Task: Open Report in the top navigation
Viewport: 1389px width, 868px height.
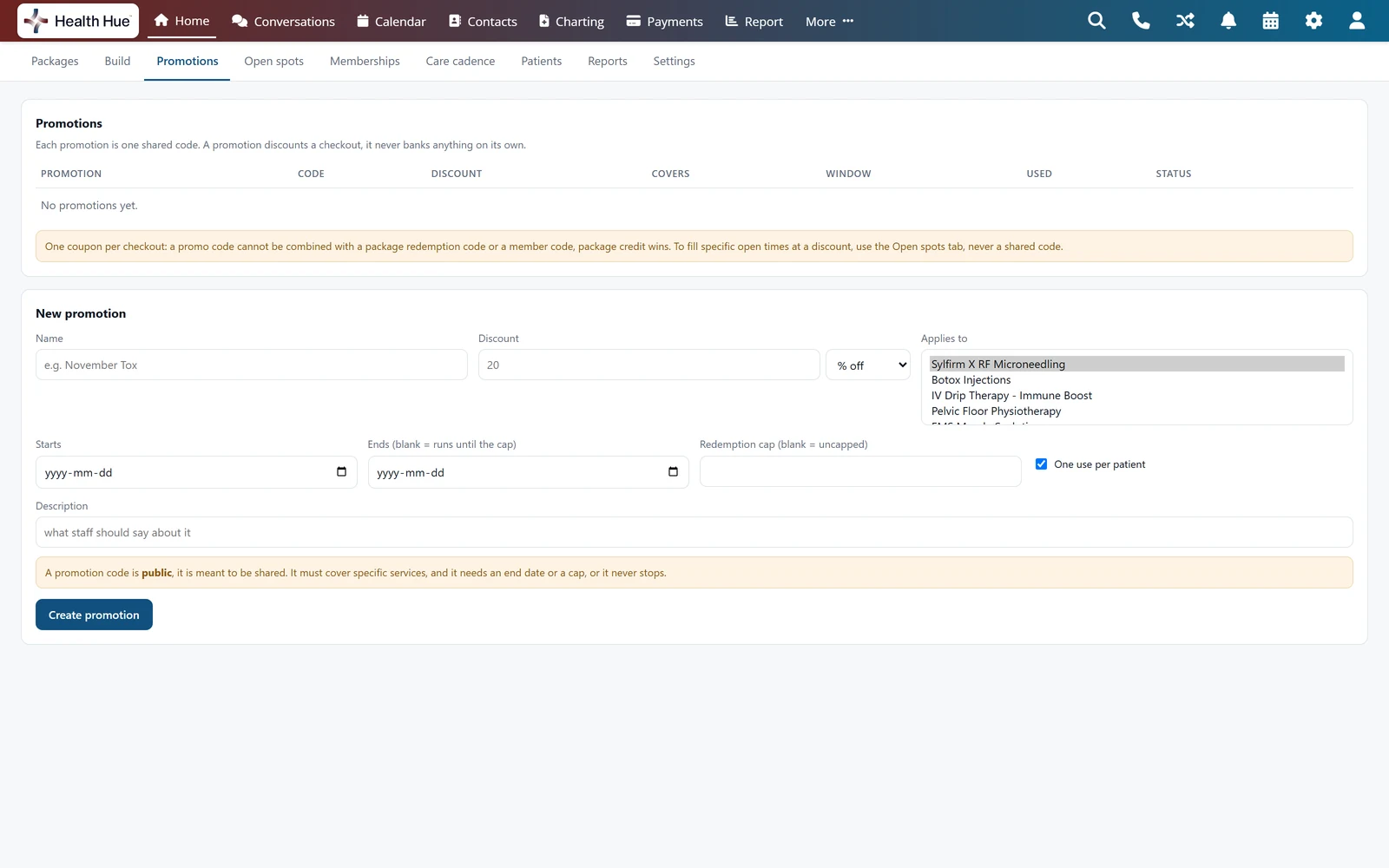Action: click(754, 21)
